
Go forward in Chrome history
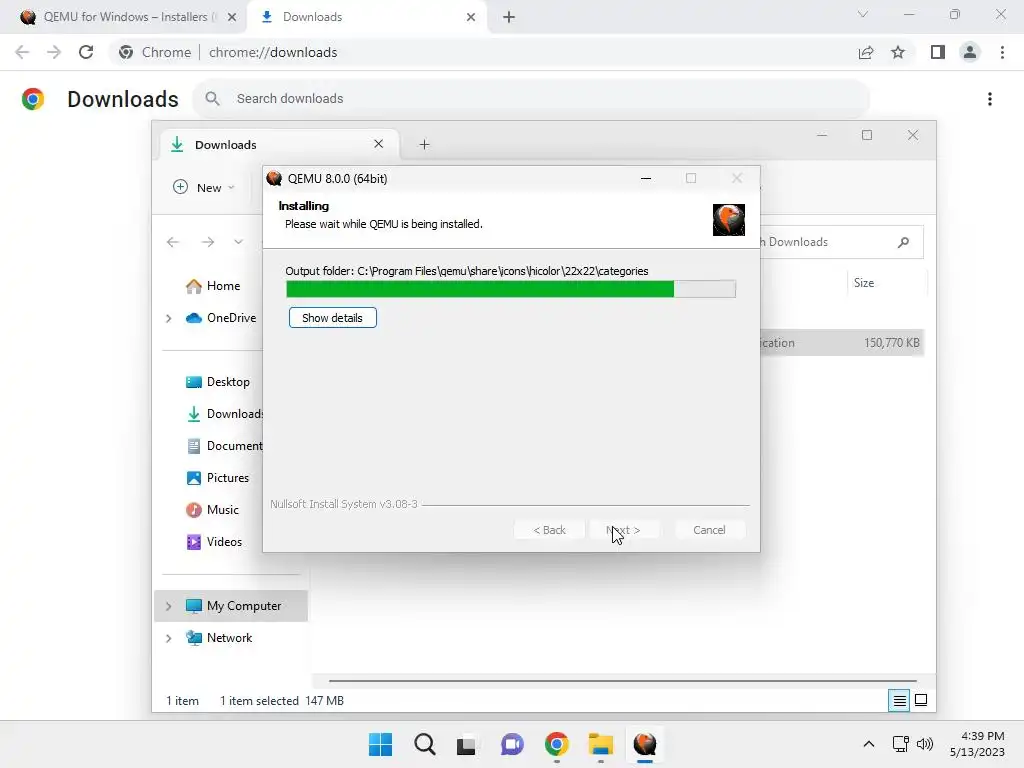point(54,52)
